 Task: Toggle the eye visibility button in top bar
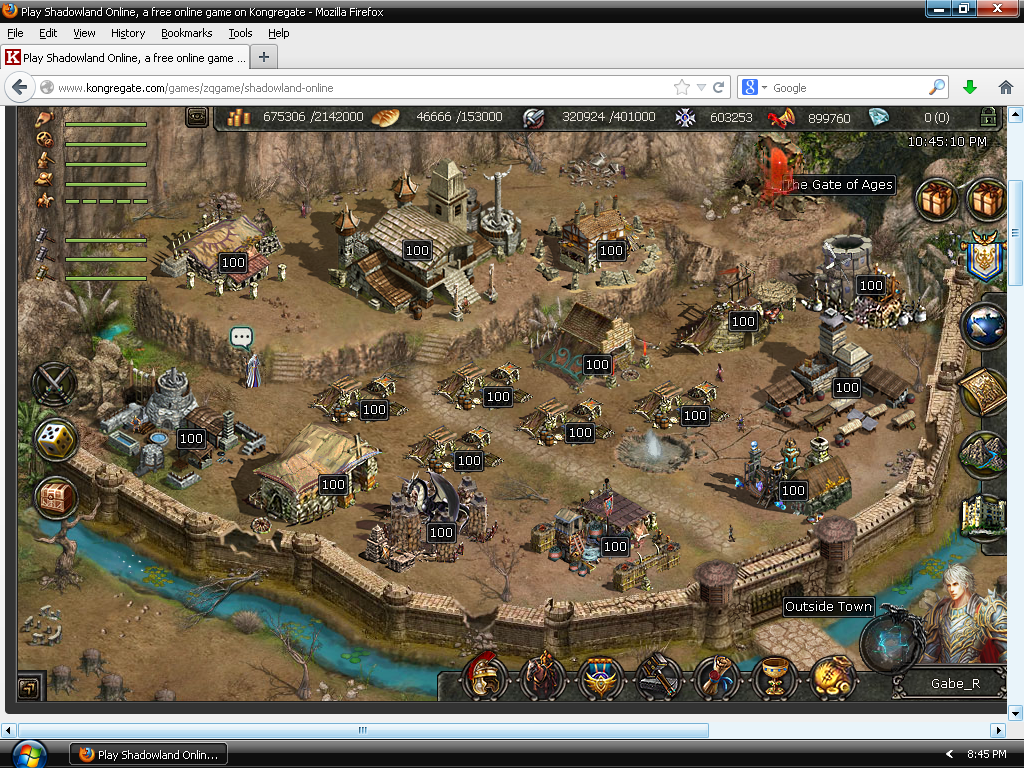197,117
